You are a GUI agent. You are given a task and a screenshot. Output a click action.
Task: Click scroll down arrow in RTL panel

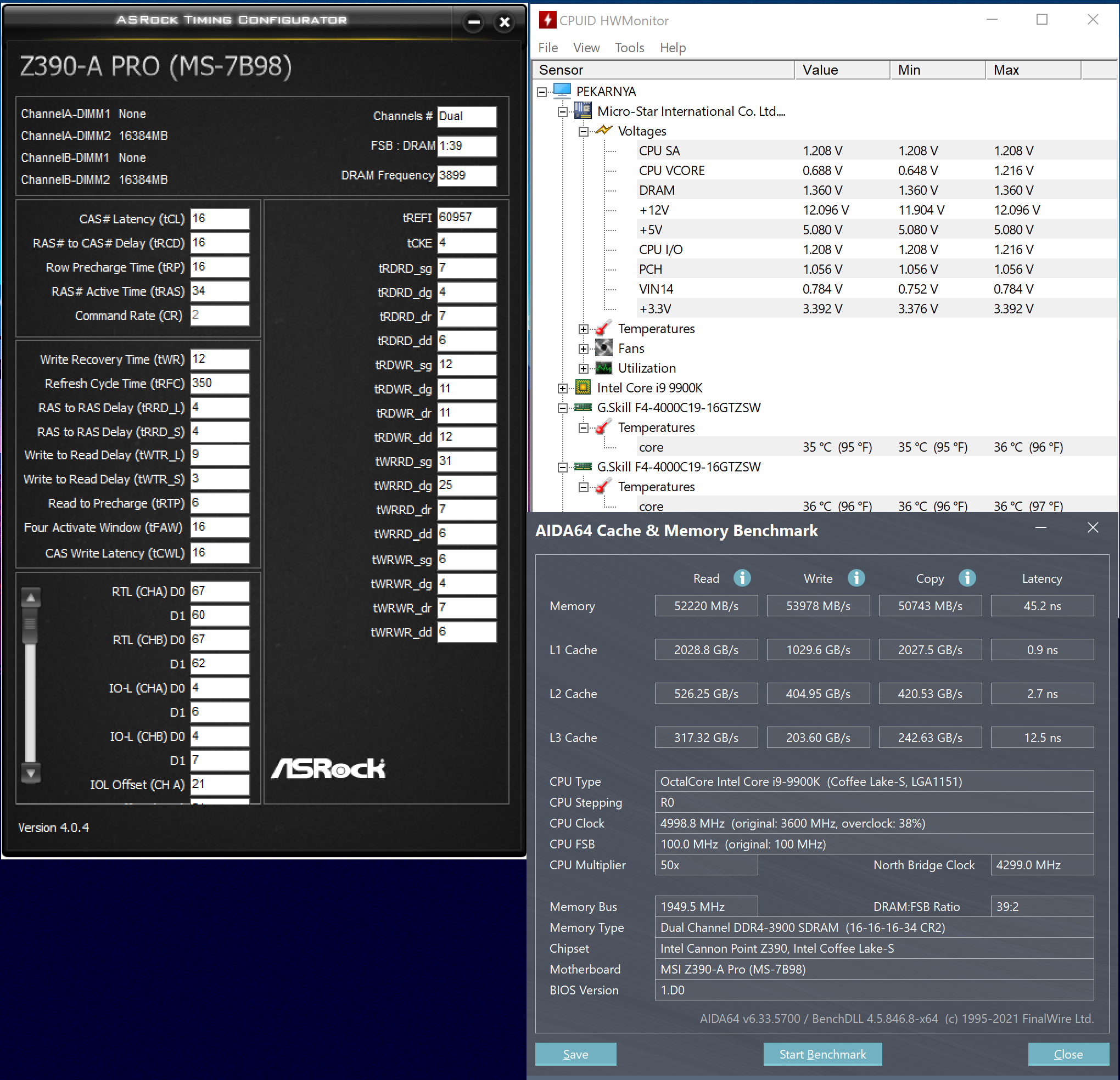31,773
